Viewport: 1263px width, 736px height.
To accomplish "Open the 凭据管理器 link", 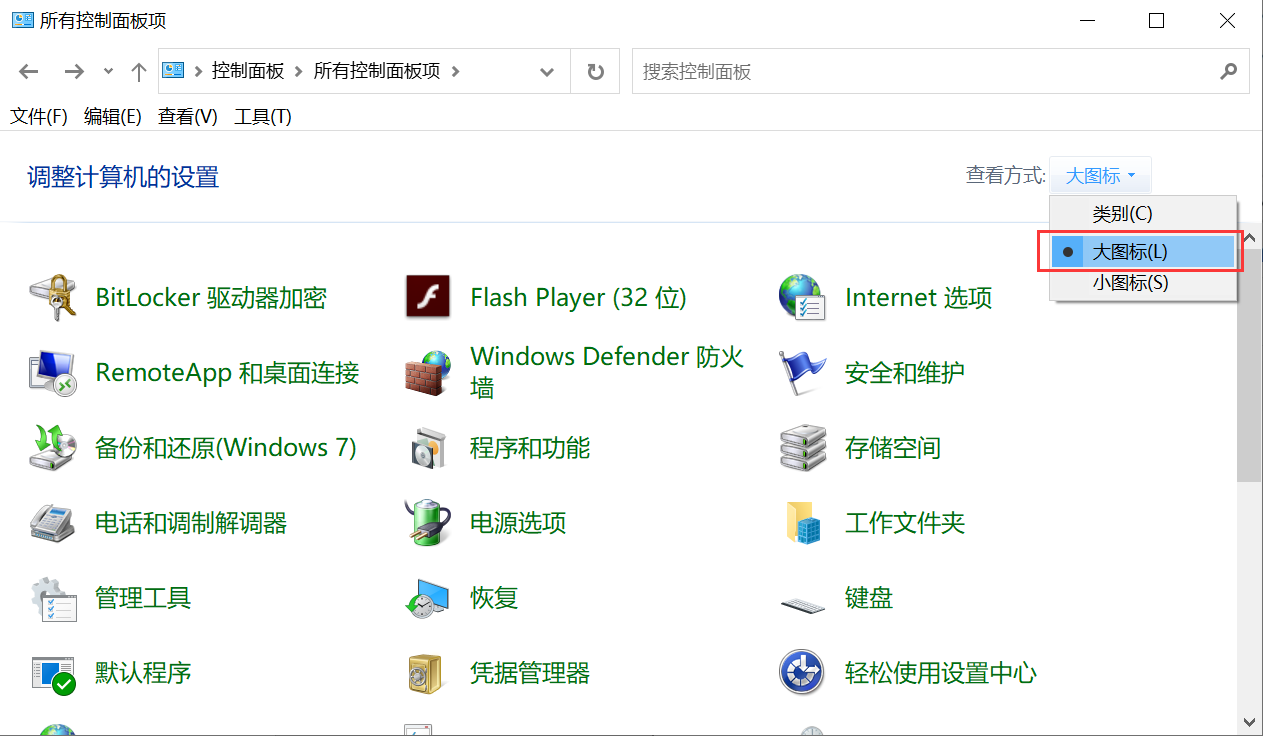I will click(x=530, y=673).
